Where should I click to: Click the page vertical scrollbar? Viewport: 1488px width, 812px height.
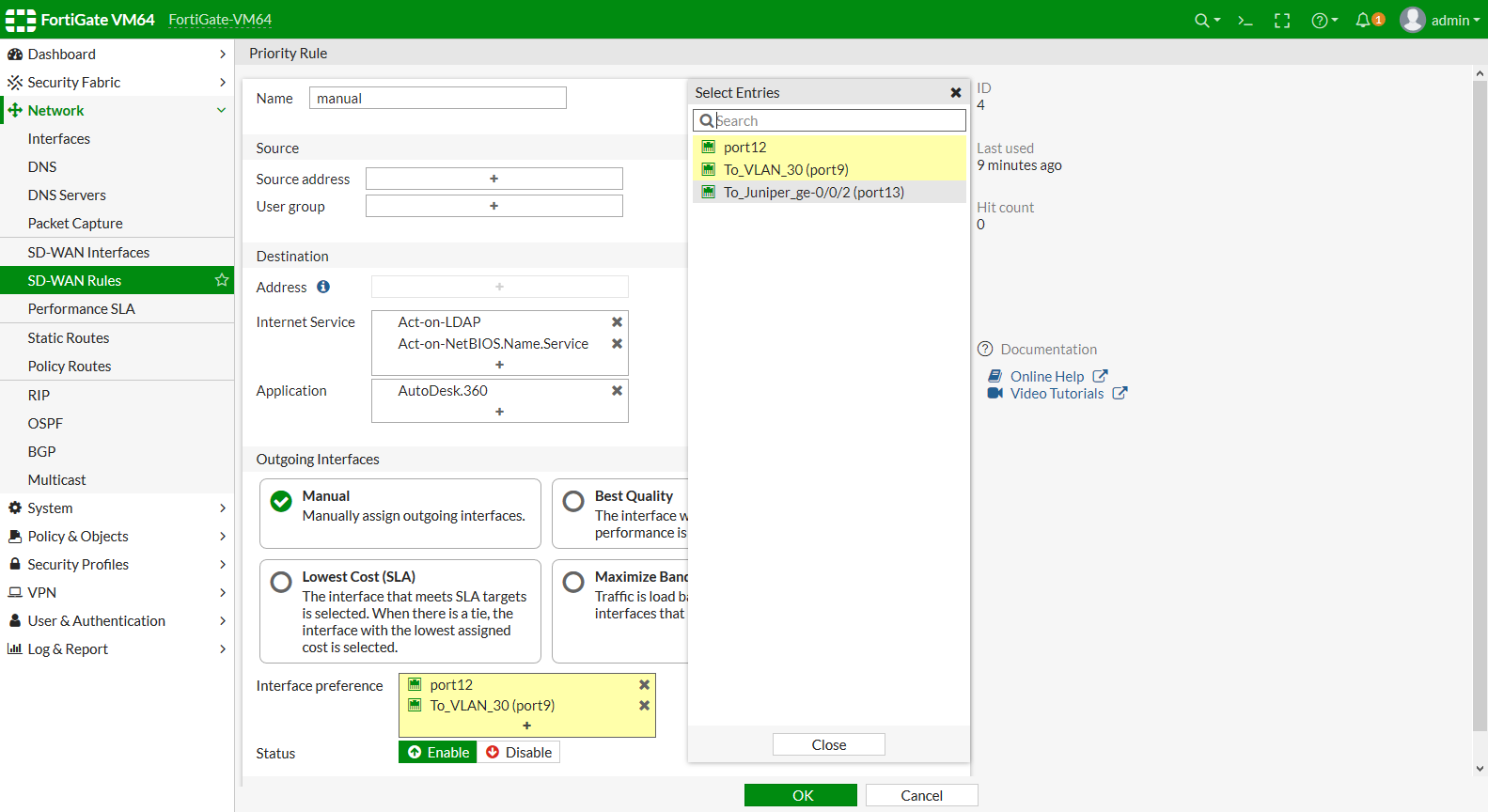click(1480, 404)
